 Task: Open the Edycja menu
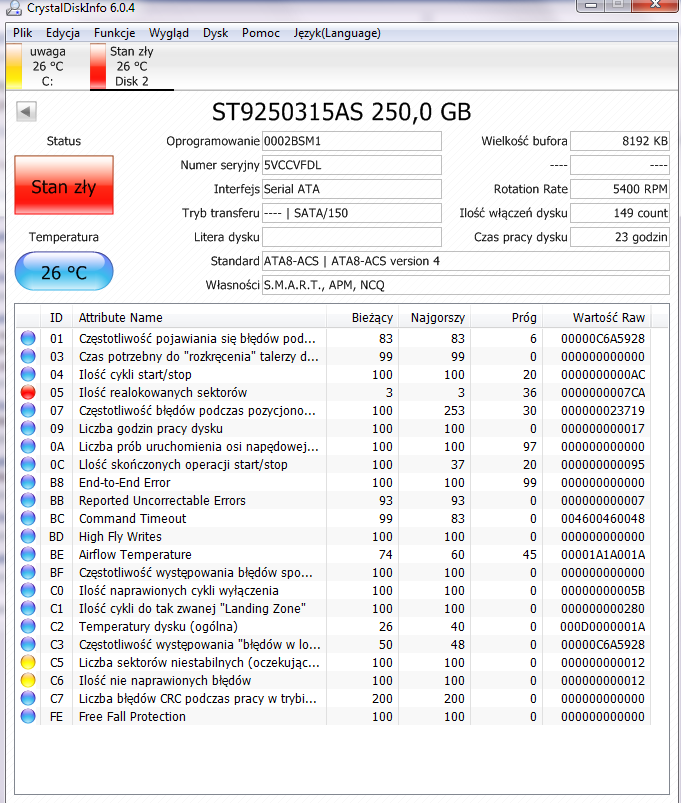point(62,33)
